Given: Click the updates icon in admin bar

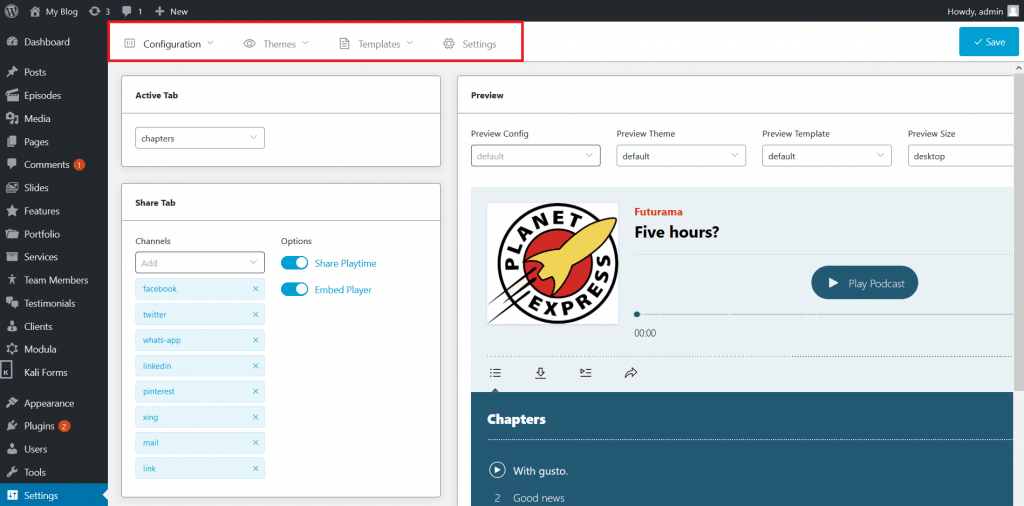Looking at the screenshot, I should [x=99, y=11].
